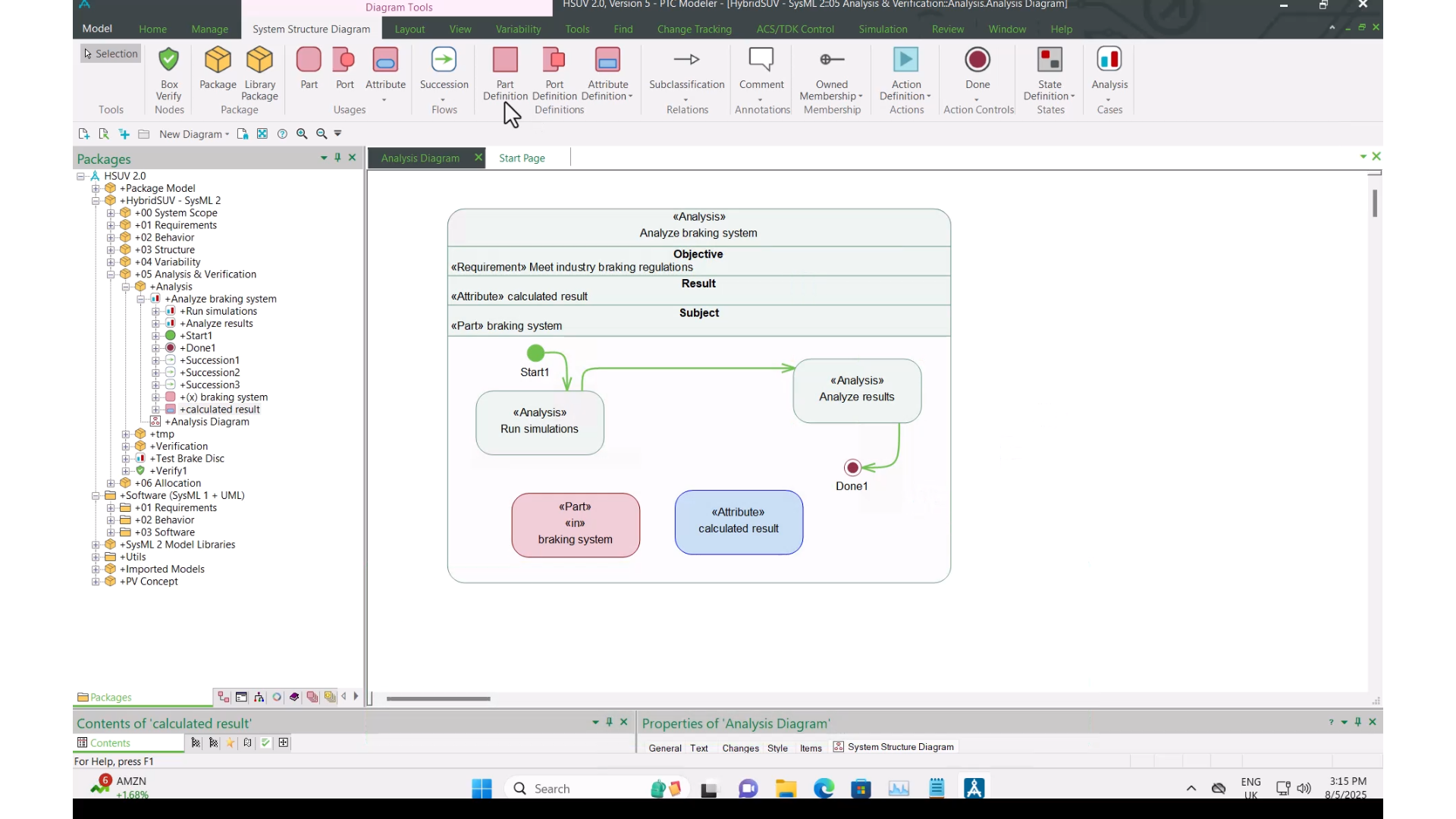
Task: Select the calculated result Attribute block
Action: pos(739,522)
